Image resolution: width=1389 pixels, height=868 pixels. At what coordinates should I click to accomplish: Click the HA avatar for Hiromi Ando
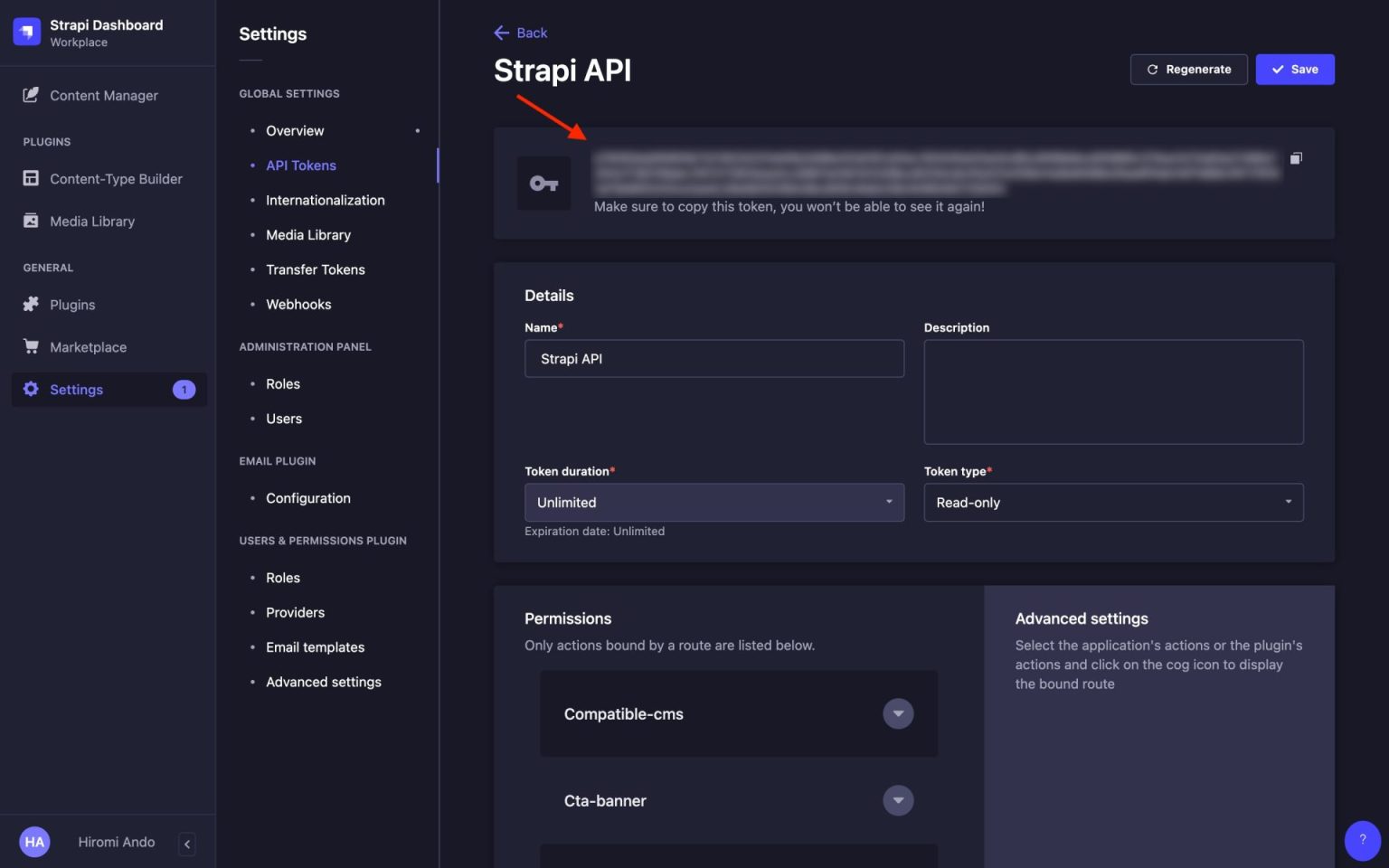[x=34, y=842]
